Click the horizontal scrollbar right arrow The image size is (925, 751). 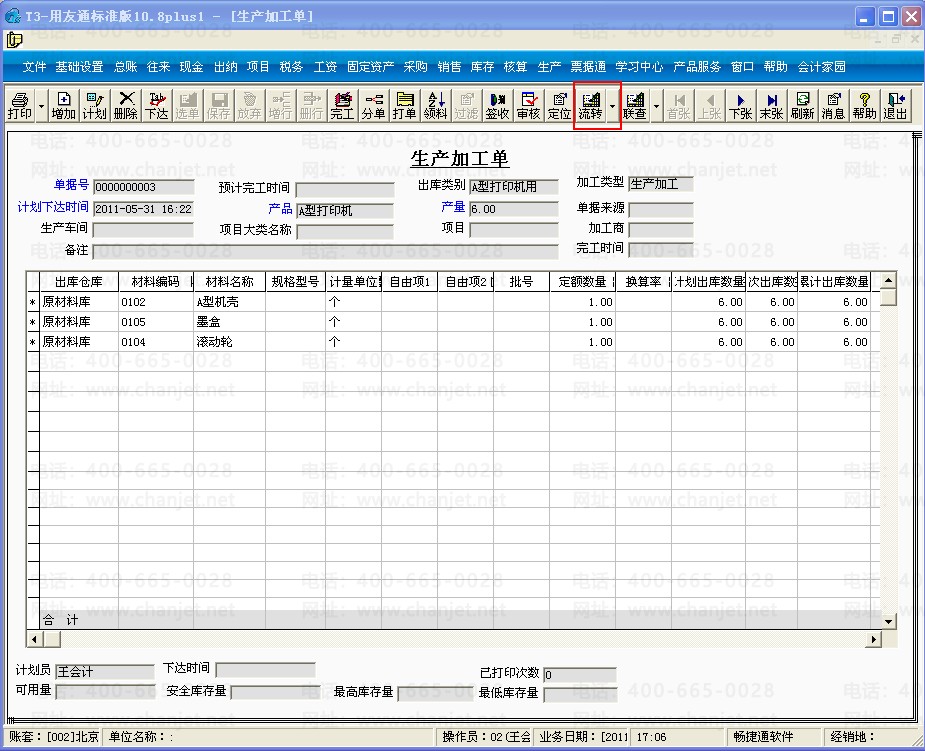(874, 639)
